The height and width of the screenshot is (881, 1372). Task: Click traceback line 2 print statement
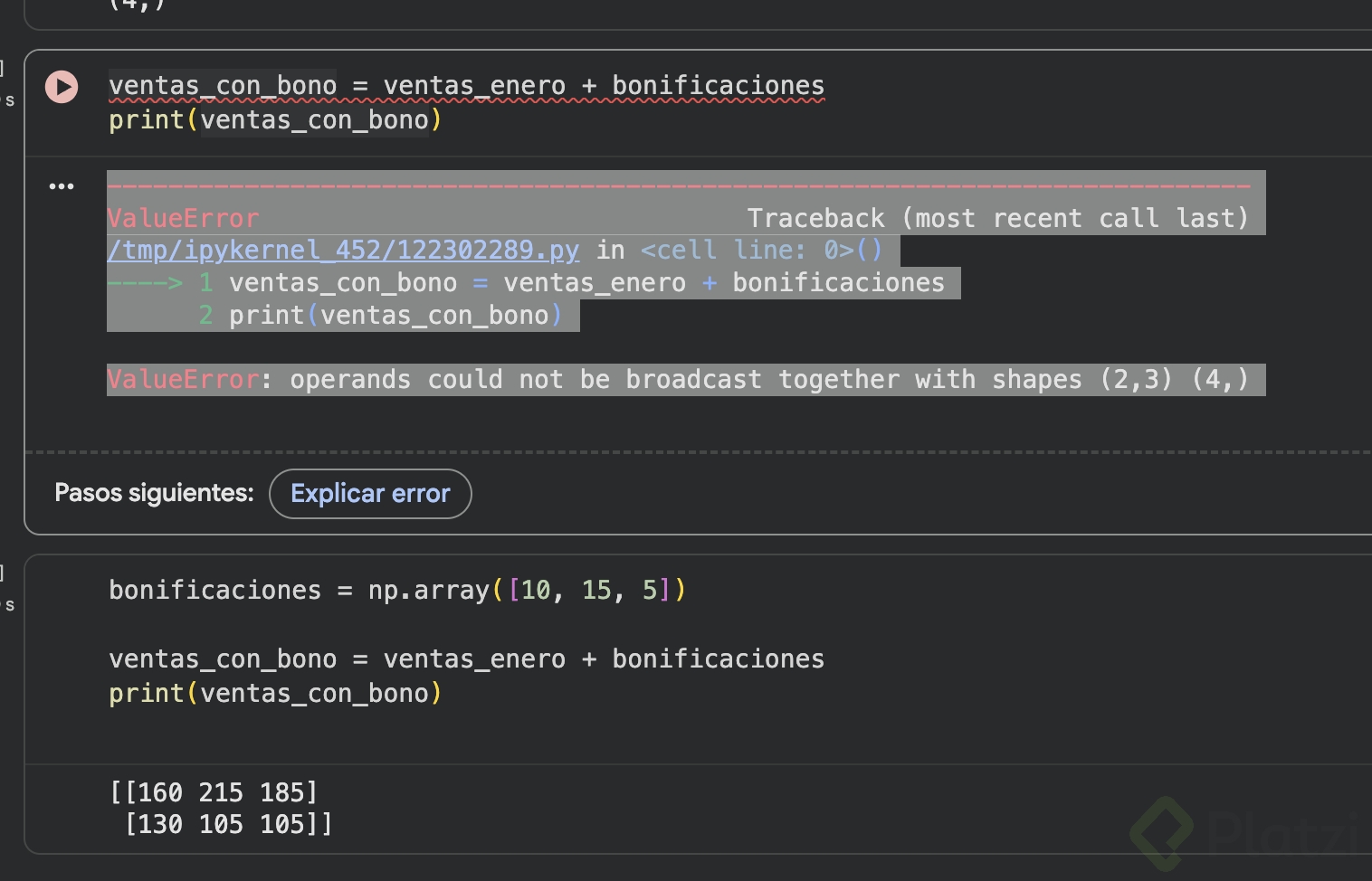pos(389,316)
